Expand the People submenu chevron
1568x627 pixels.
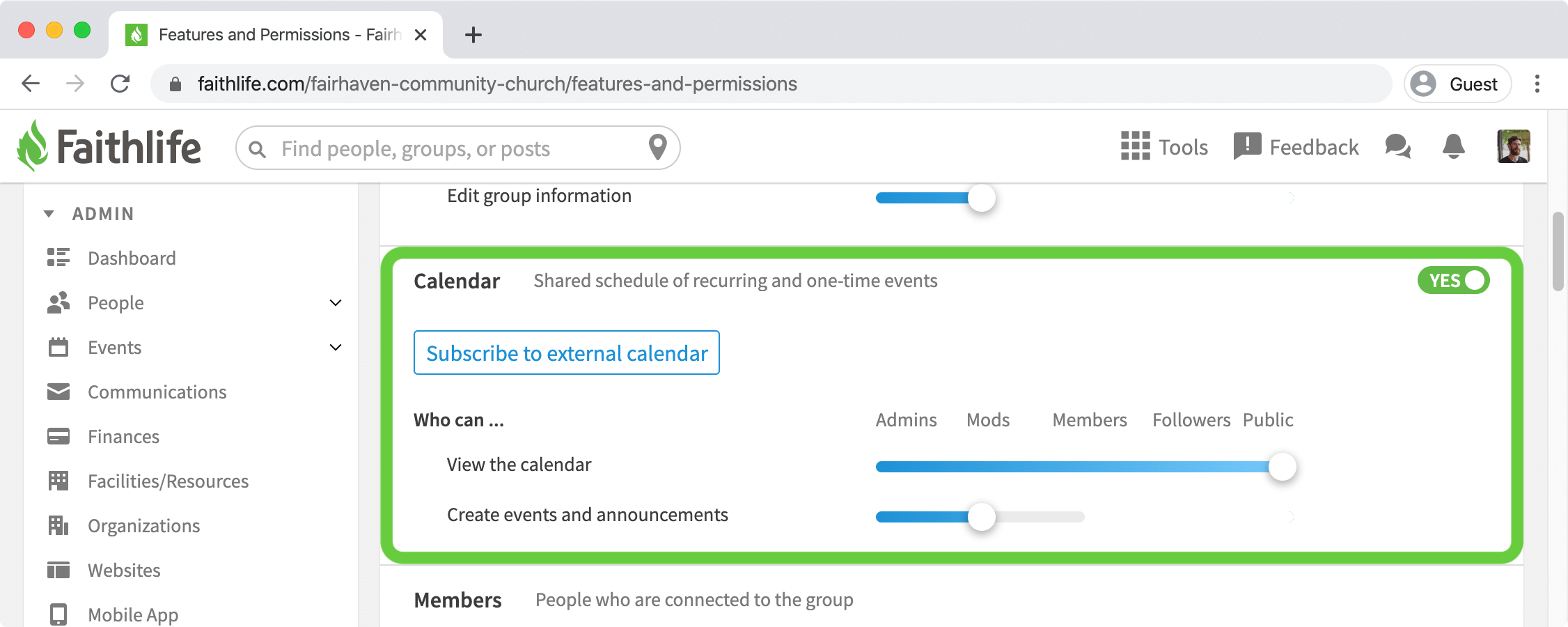click(336, 302)
